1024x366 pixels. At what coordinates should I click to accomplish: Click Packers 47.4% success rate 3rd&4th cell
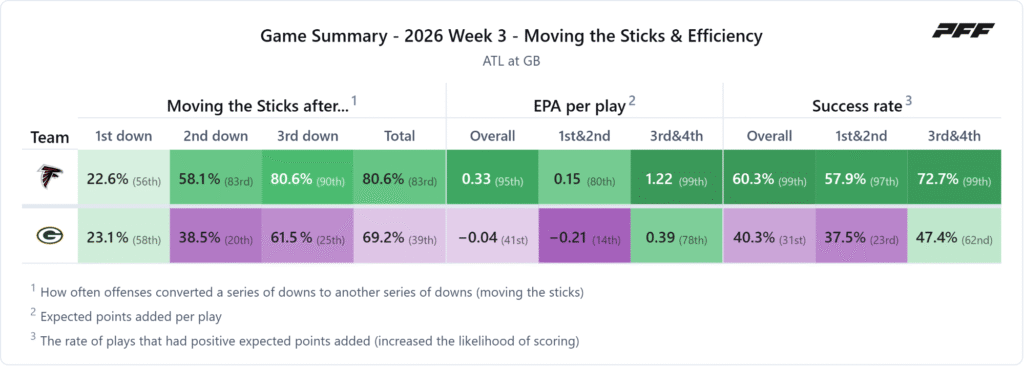954,236
